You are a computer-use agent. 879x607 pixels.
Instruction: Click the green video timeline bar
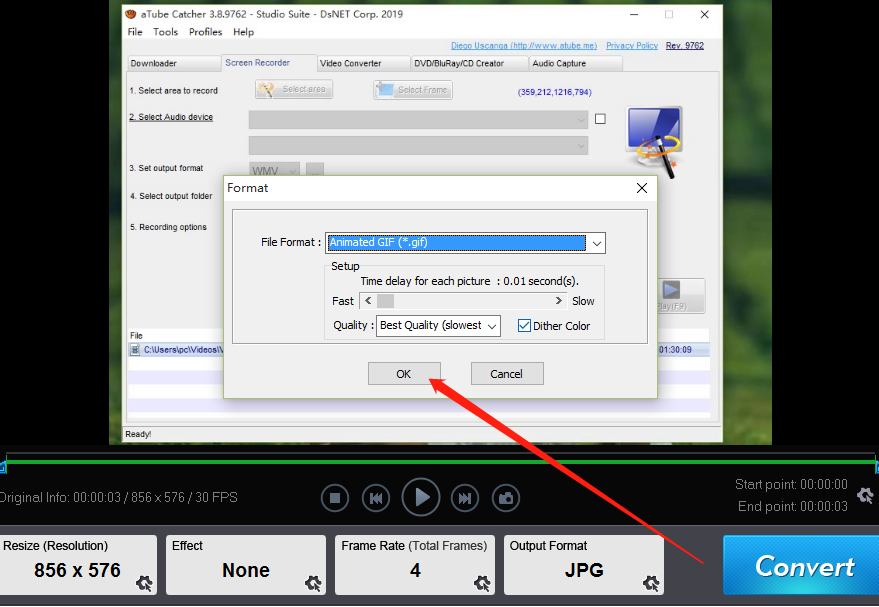[440, 462]
